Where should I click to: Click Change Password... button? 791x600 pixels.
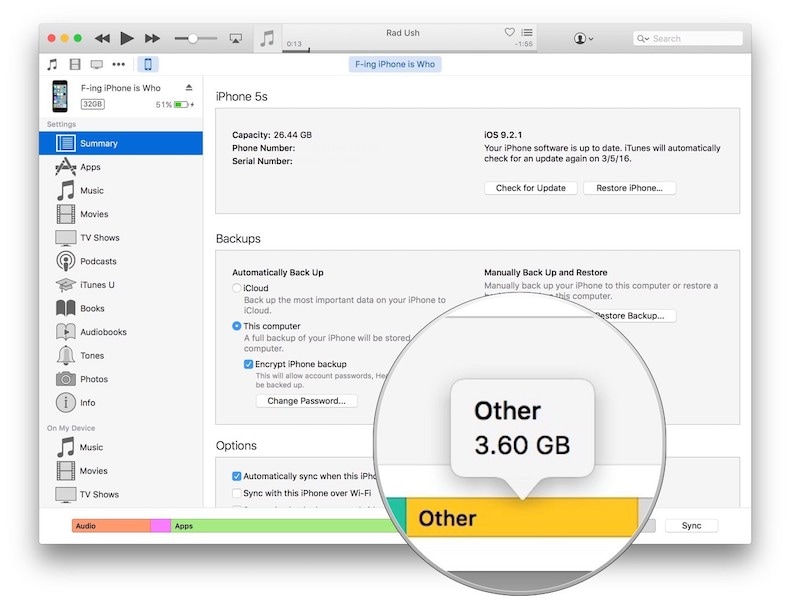[307, 401]
